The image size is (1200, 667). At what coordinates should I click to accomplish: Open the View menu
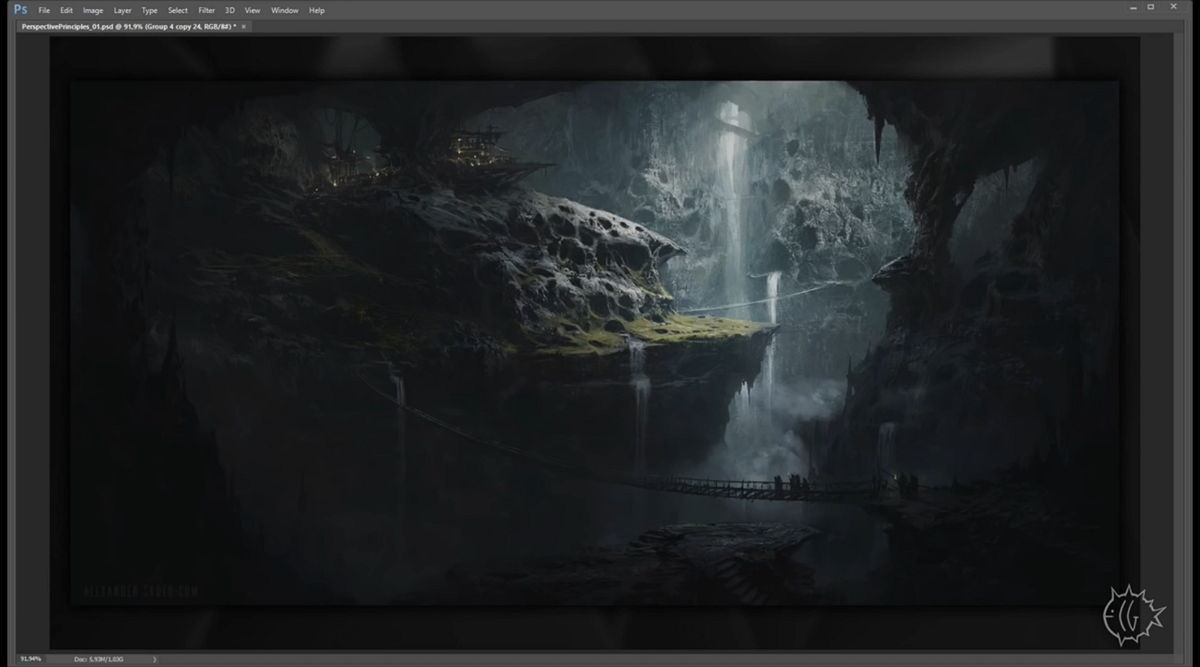253,10
